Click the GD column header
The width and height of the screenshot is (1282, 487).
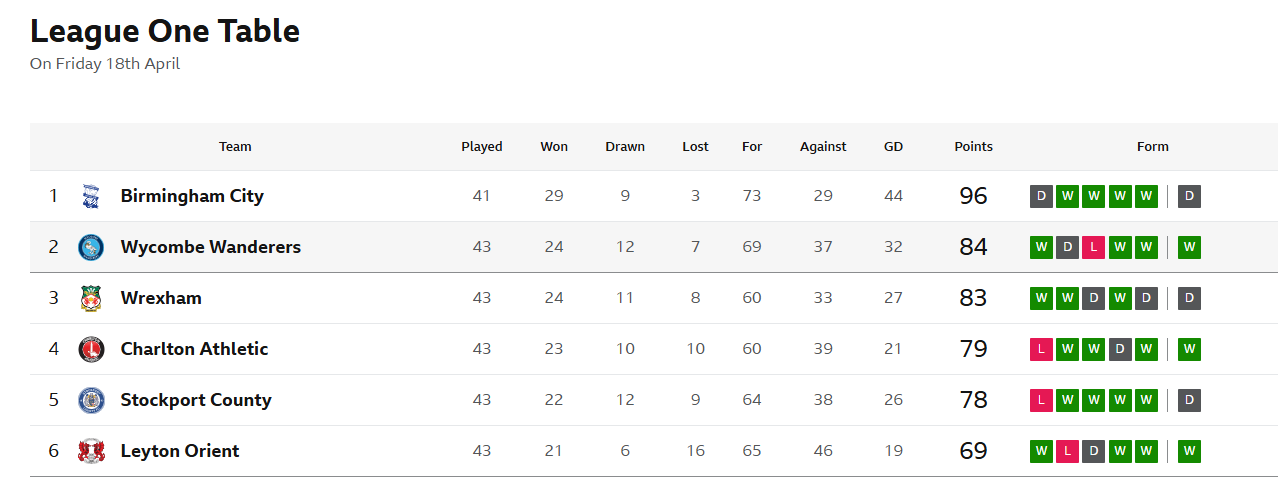[x=893, y=147]
